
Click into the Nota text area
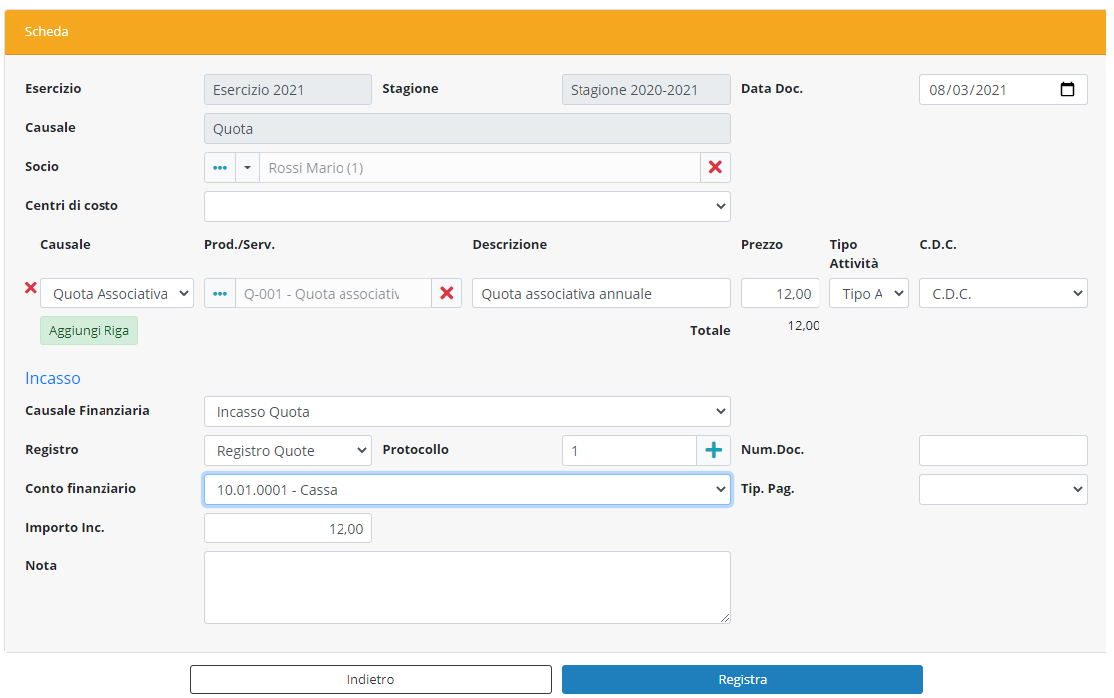[x=467, y=588]
